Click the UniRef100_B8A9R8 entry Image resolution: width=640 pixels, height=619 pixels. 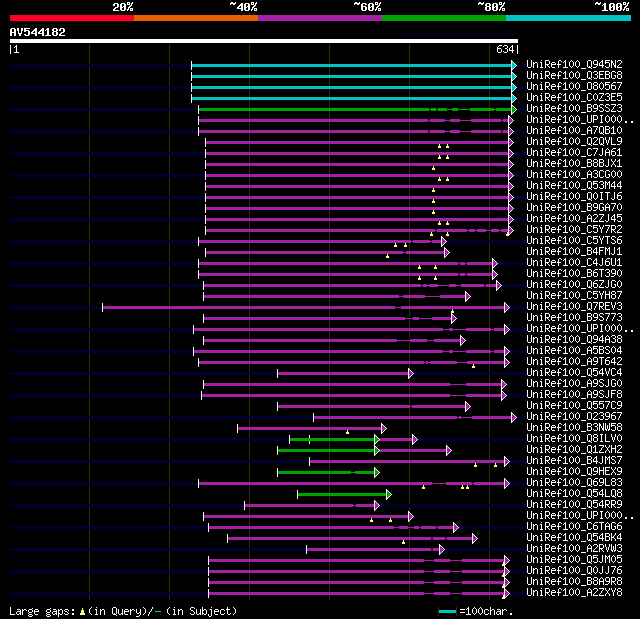[574, 582]
